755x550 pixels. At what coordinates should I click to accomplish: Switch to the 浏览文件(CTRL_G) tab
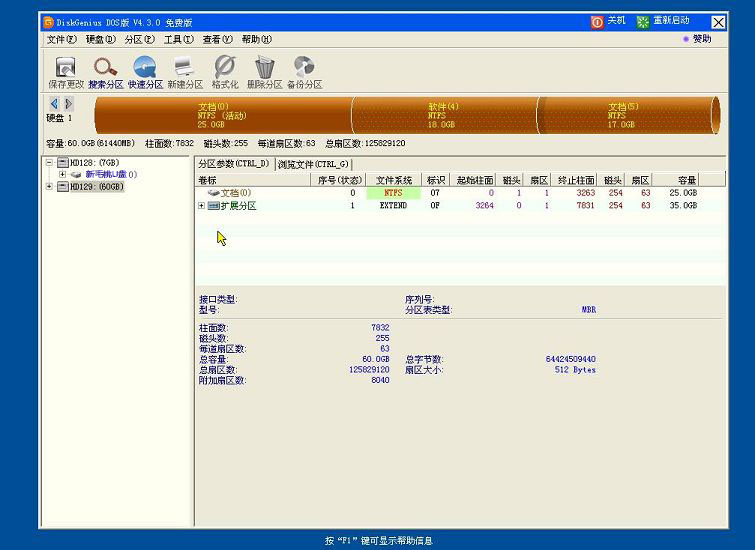tap(313, 164)
